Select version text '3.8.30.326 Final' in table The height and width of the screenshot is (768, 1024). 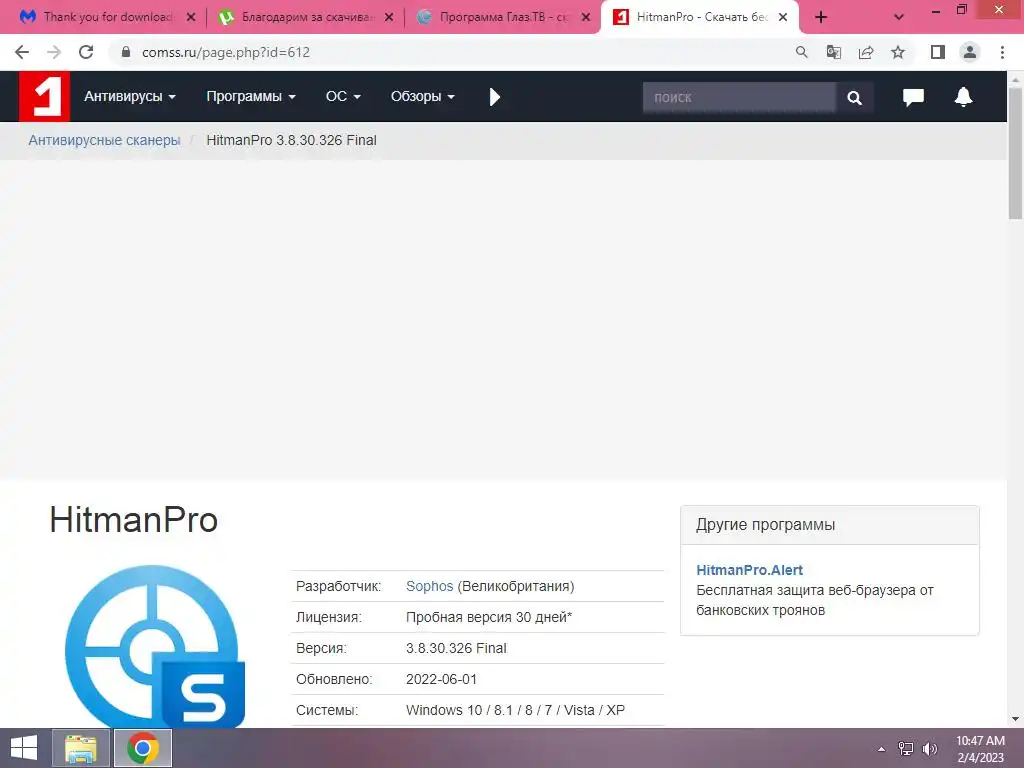point(456,648)
